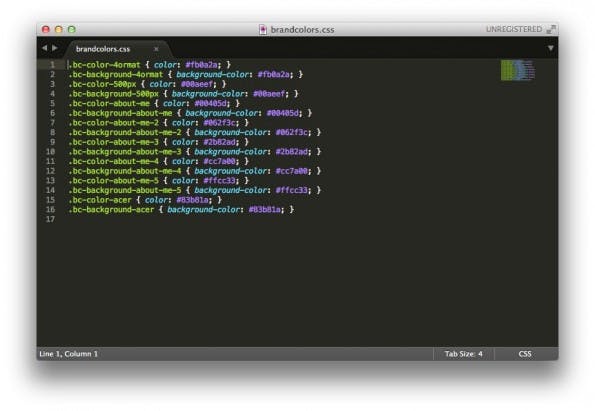Click the .bc-background-about-me-4 selector
The height and width of the screenshot is (411, 595).
tap(125, 171)
